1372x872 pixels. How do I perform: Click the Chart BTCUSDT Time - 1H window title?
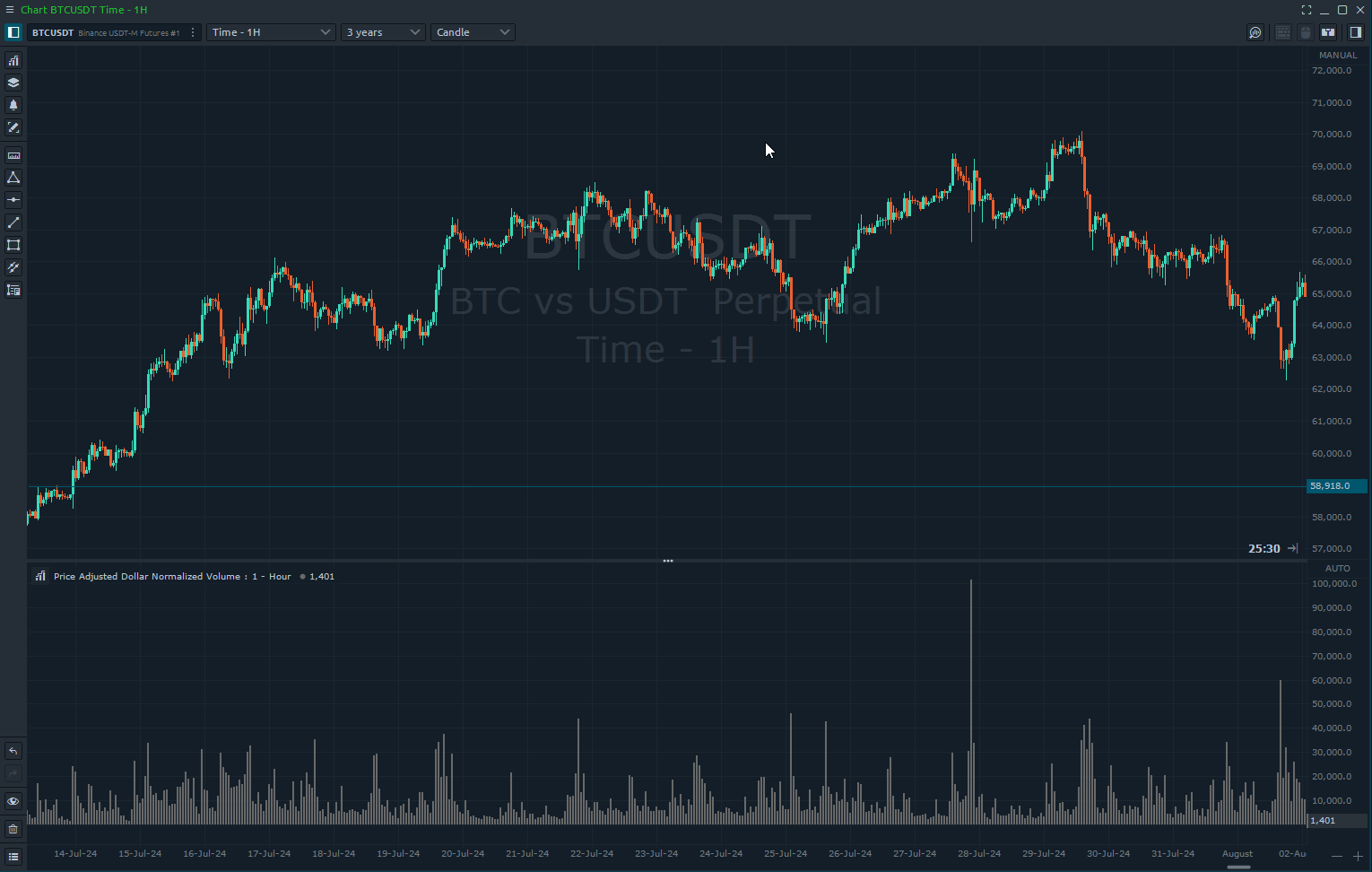tap(83, 10)
